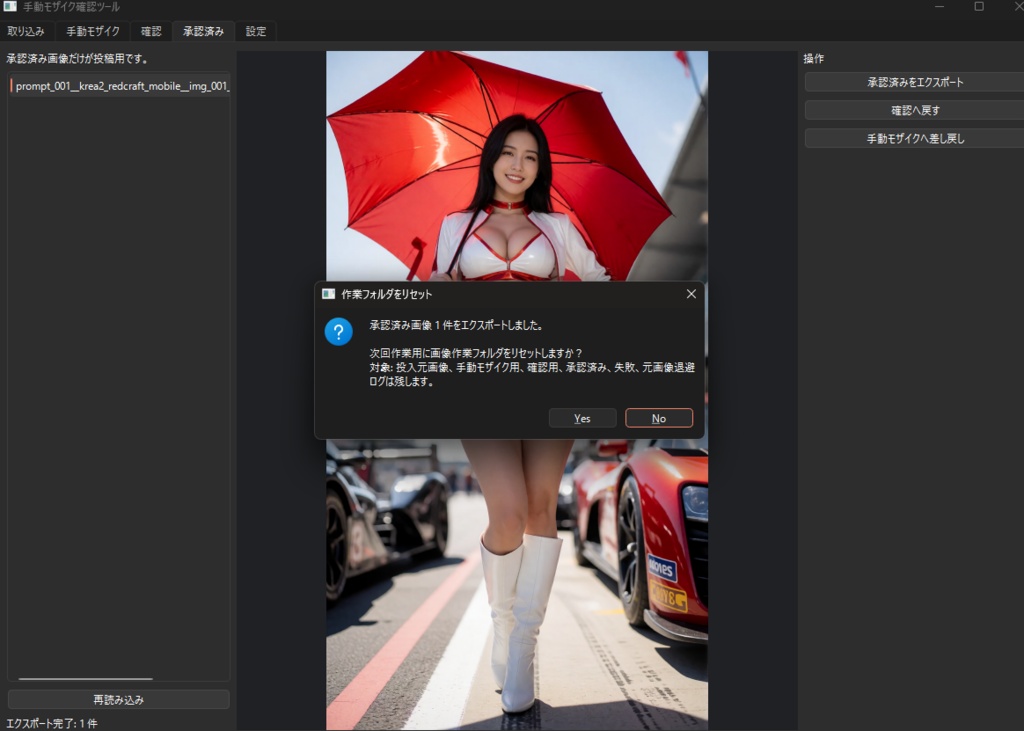Click the 承認済み画像 1 件をエクスポートしました。 message
This screenshot has width=1024, height=731.
(456, 325)
